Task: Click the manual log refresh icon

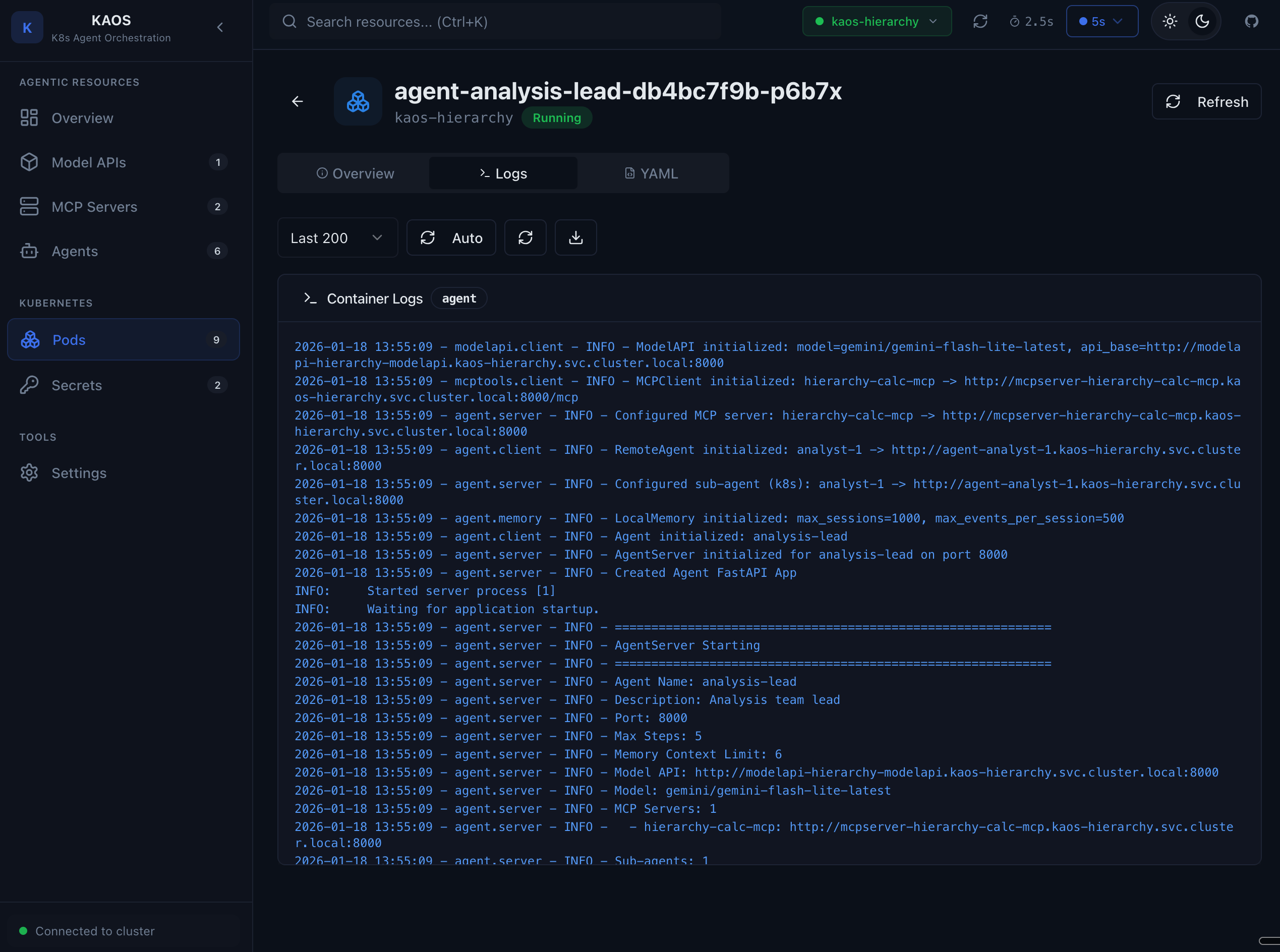Action: point(525,237)
